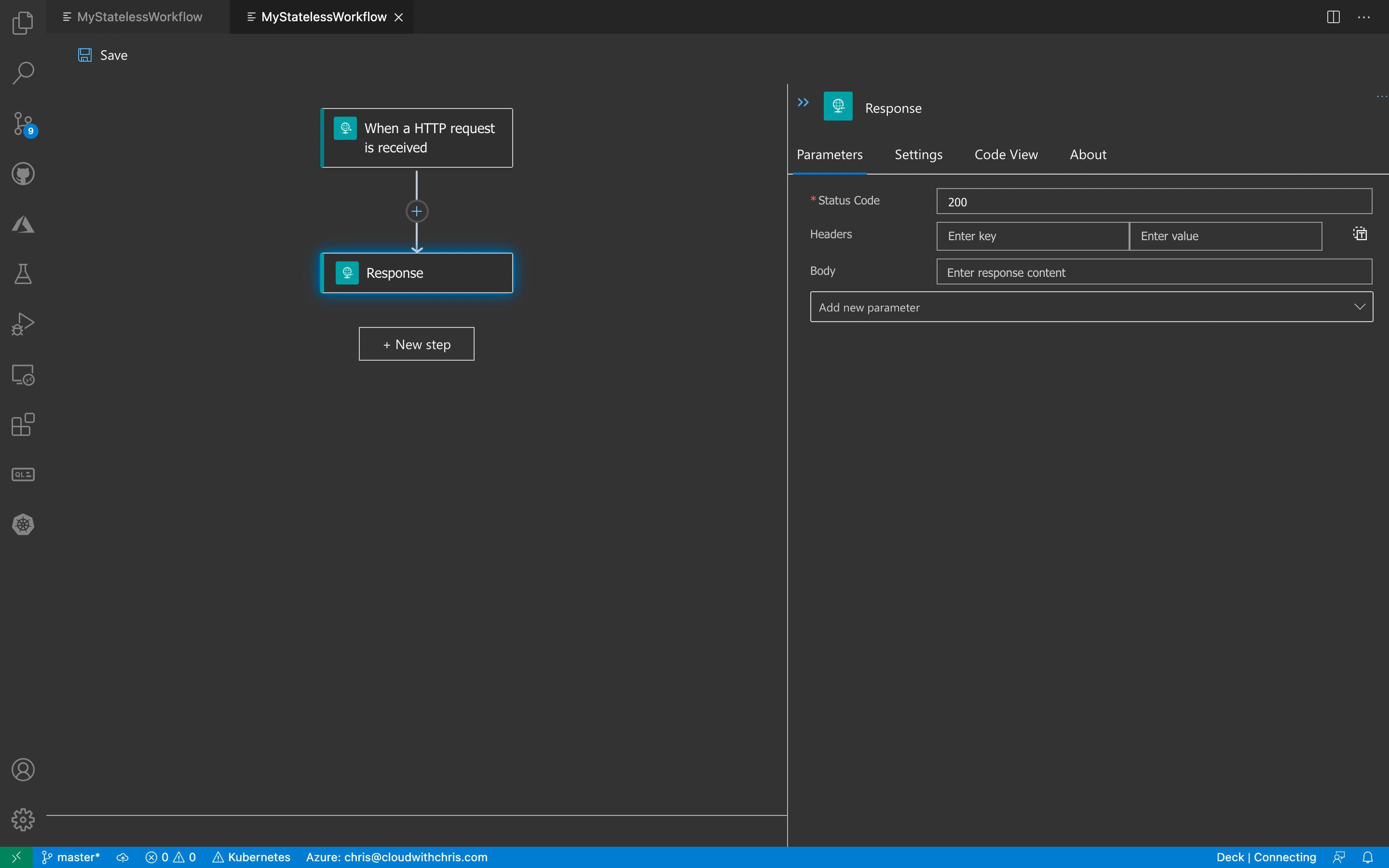This screenshot has width=1389, height=868.
Task: Open the Search view
Action: 23,73
